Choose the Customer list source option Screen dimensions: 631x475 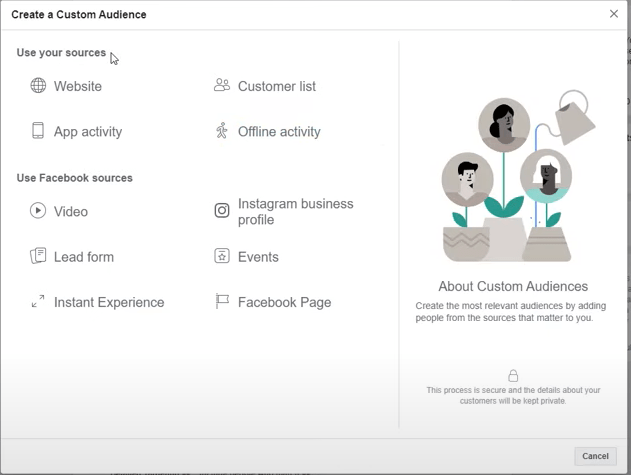277,87
